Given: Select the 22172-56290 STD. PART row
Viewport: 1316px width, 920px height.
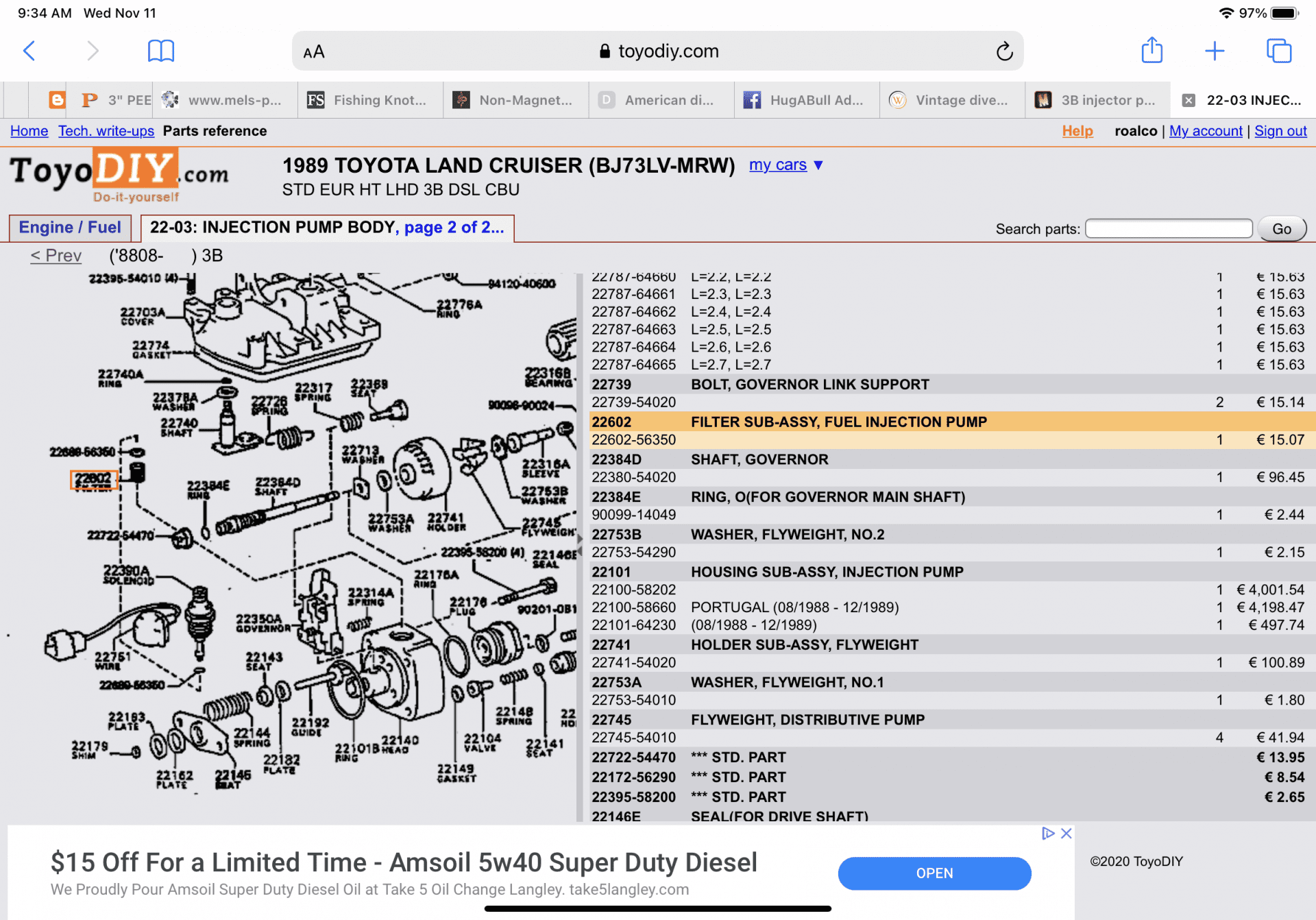Looking at the screenshot, I should 953,777.
